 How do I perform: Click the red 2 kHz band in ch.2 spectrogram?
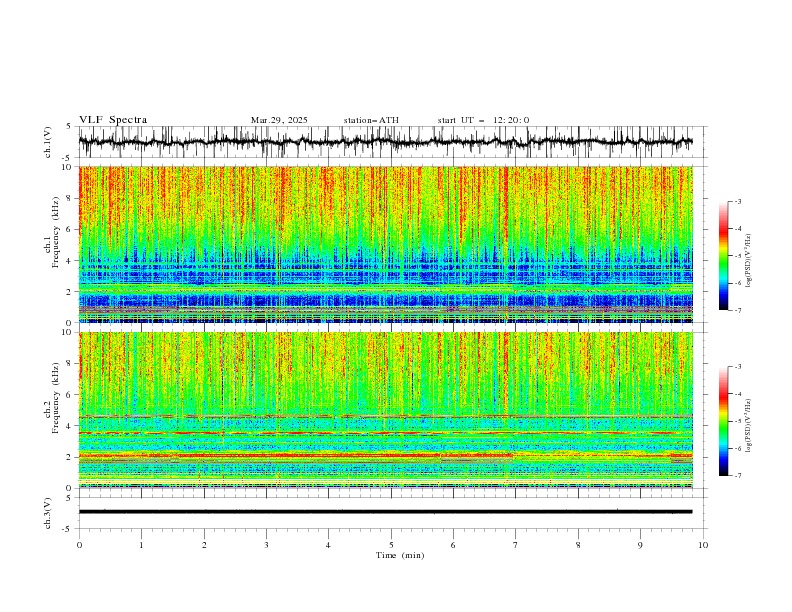(386, 455)
